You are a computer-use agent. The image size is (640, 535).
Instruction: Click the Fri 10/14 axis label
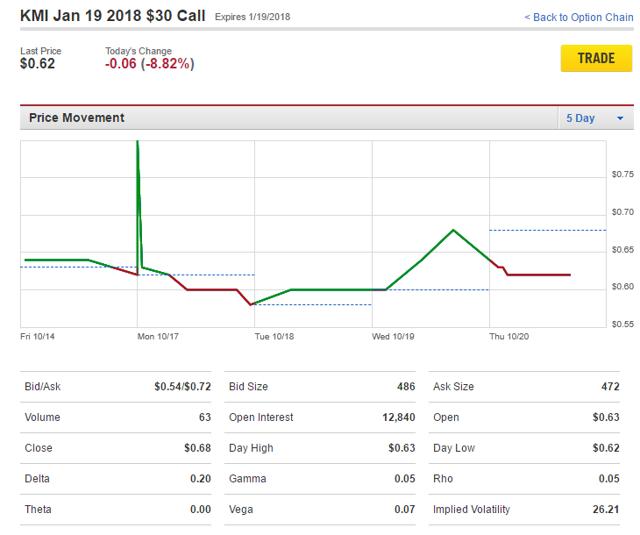tap(37, 336)
